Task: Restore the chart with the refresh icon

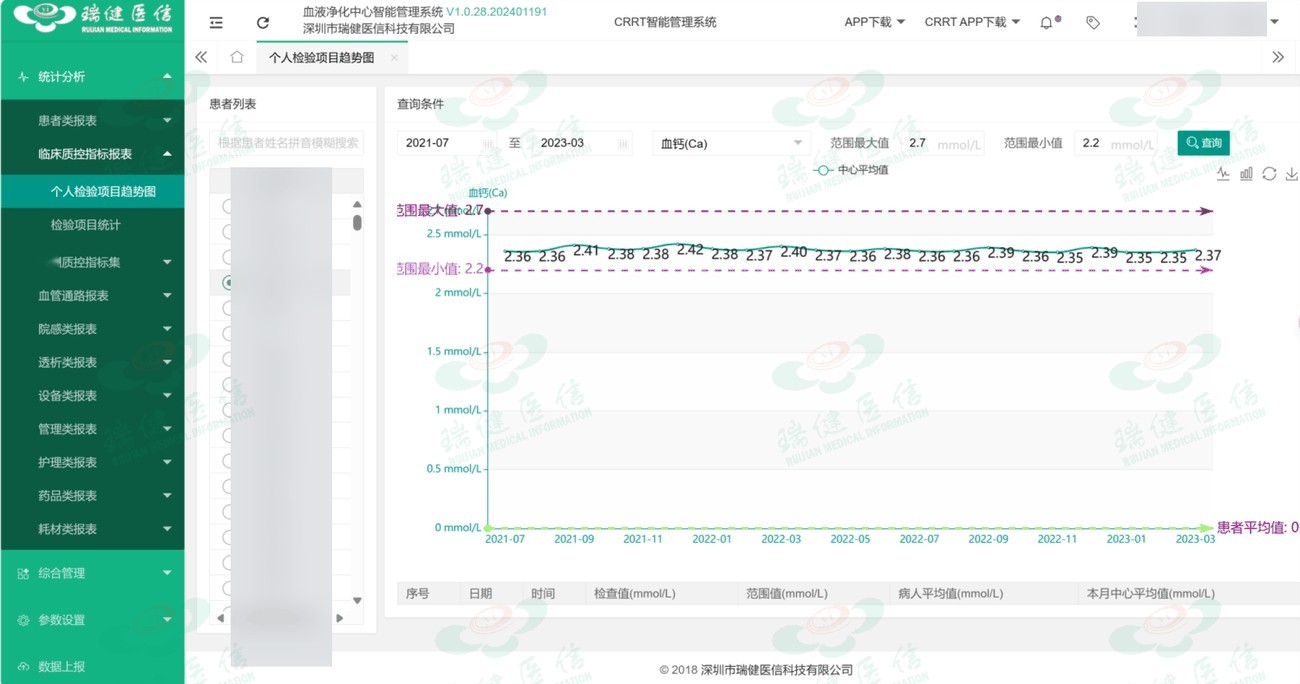Action: (x=1269, y=174)
